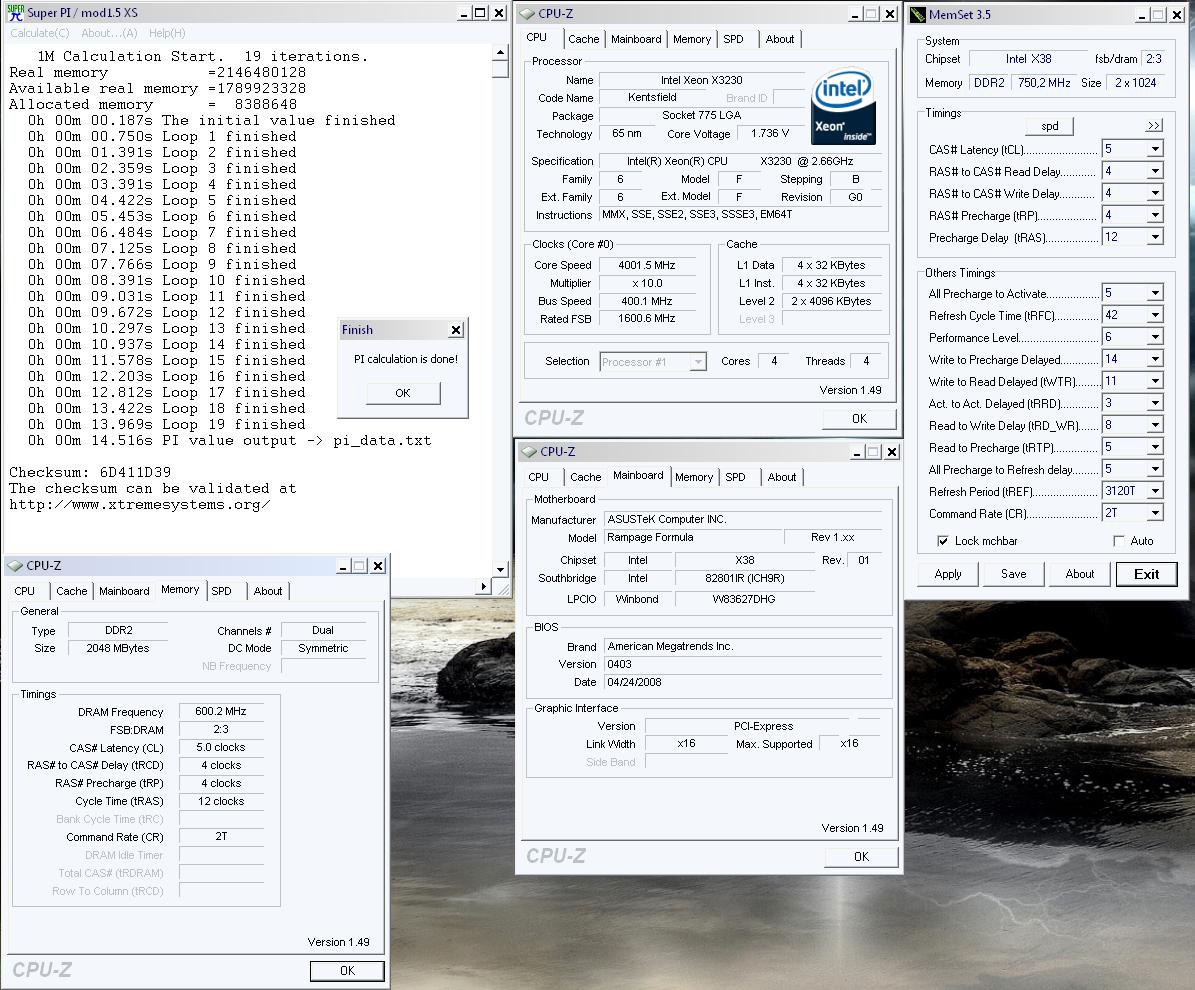
Task: Expand MemSet timings with the >> button
Action: pyautogui.click(x=1154, y=126)
